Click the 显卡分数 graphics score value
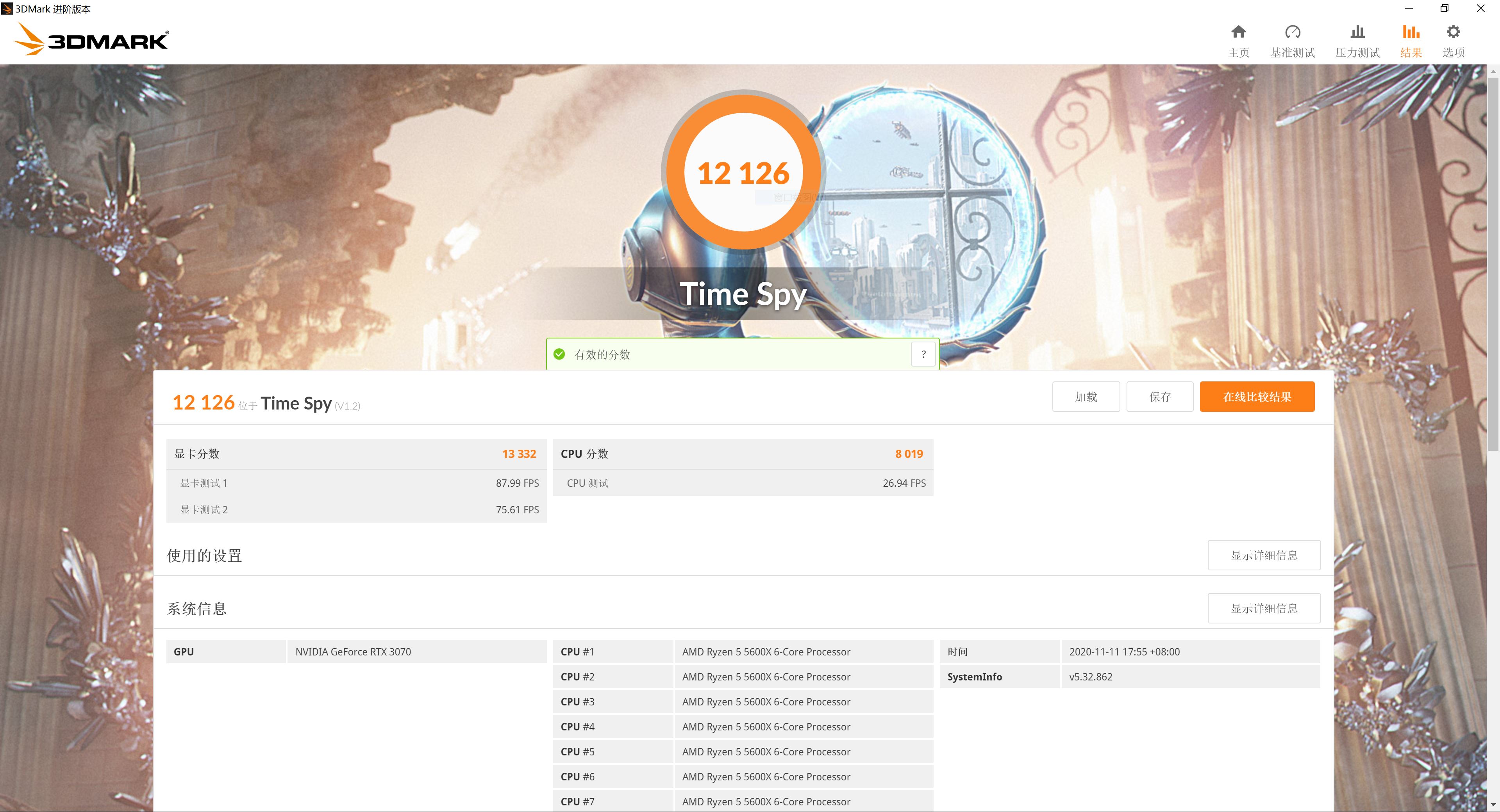 click(x=519, y=454)
